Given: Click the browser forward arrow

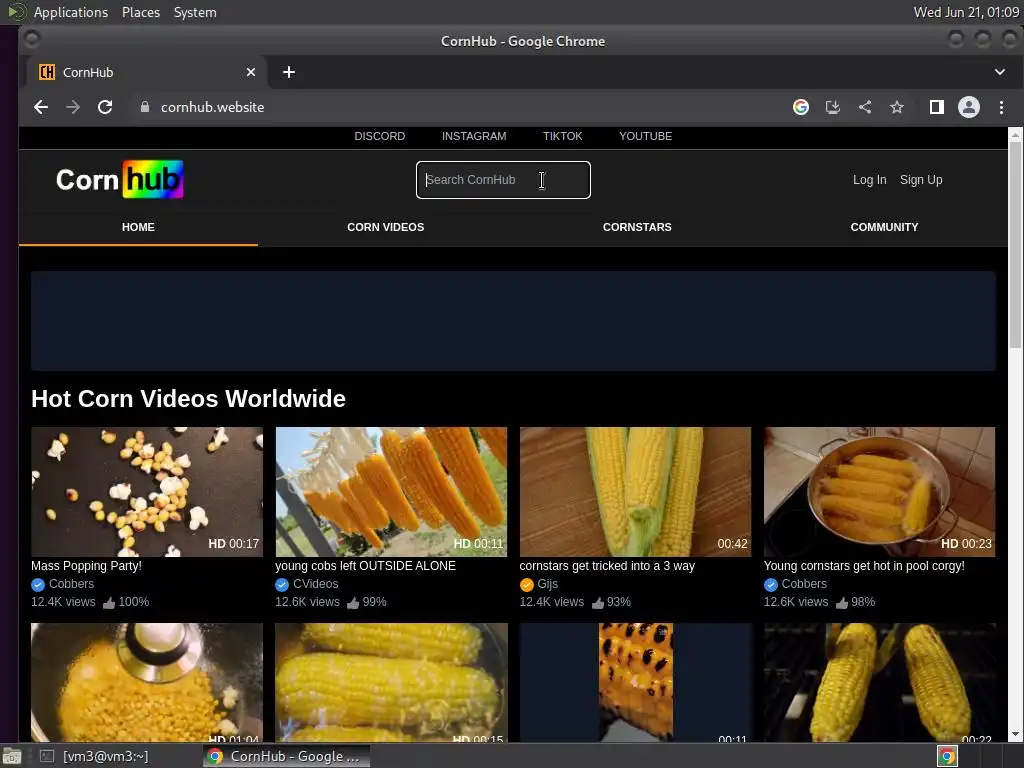Looking at the screenshot, I should [x=72, y=107].
